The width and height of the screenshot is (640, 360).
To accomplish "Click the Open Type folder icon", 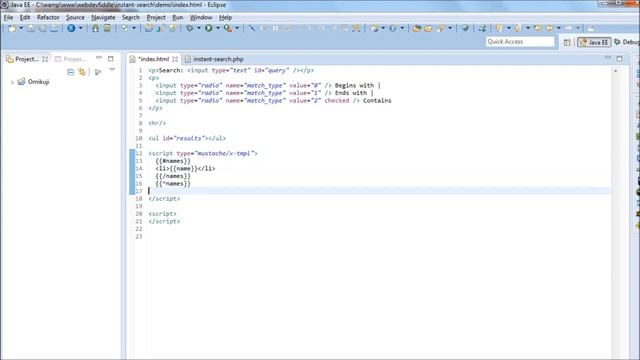I will (417, 28).
